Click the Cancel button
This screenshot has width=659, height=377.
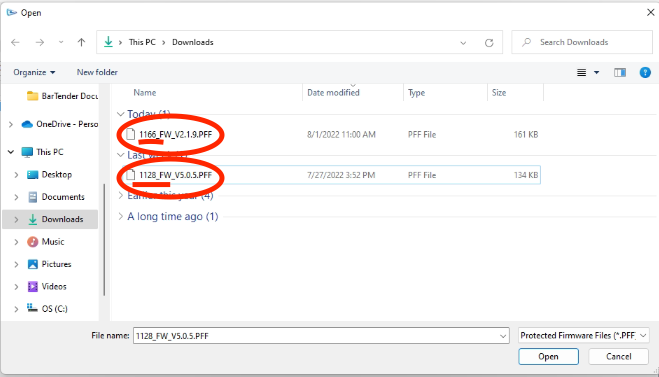[618, 356]
